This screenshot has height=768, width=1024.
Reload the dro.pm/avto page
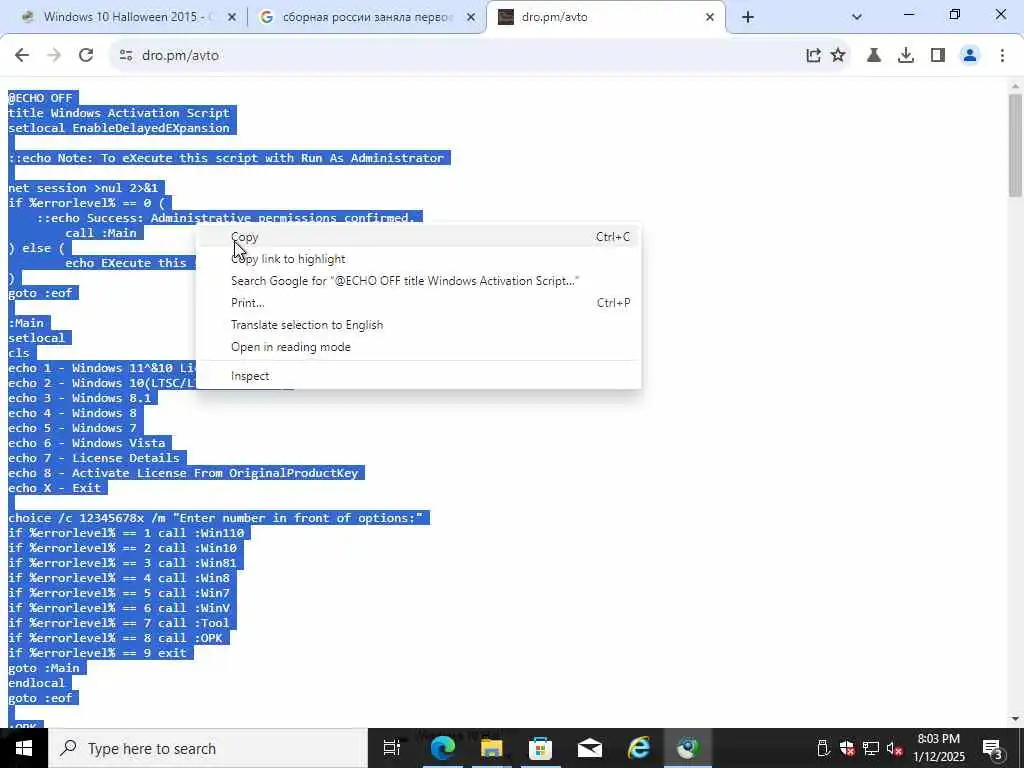tap(86, 56)
